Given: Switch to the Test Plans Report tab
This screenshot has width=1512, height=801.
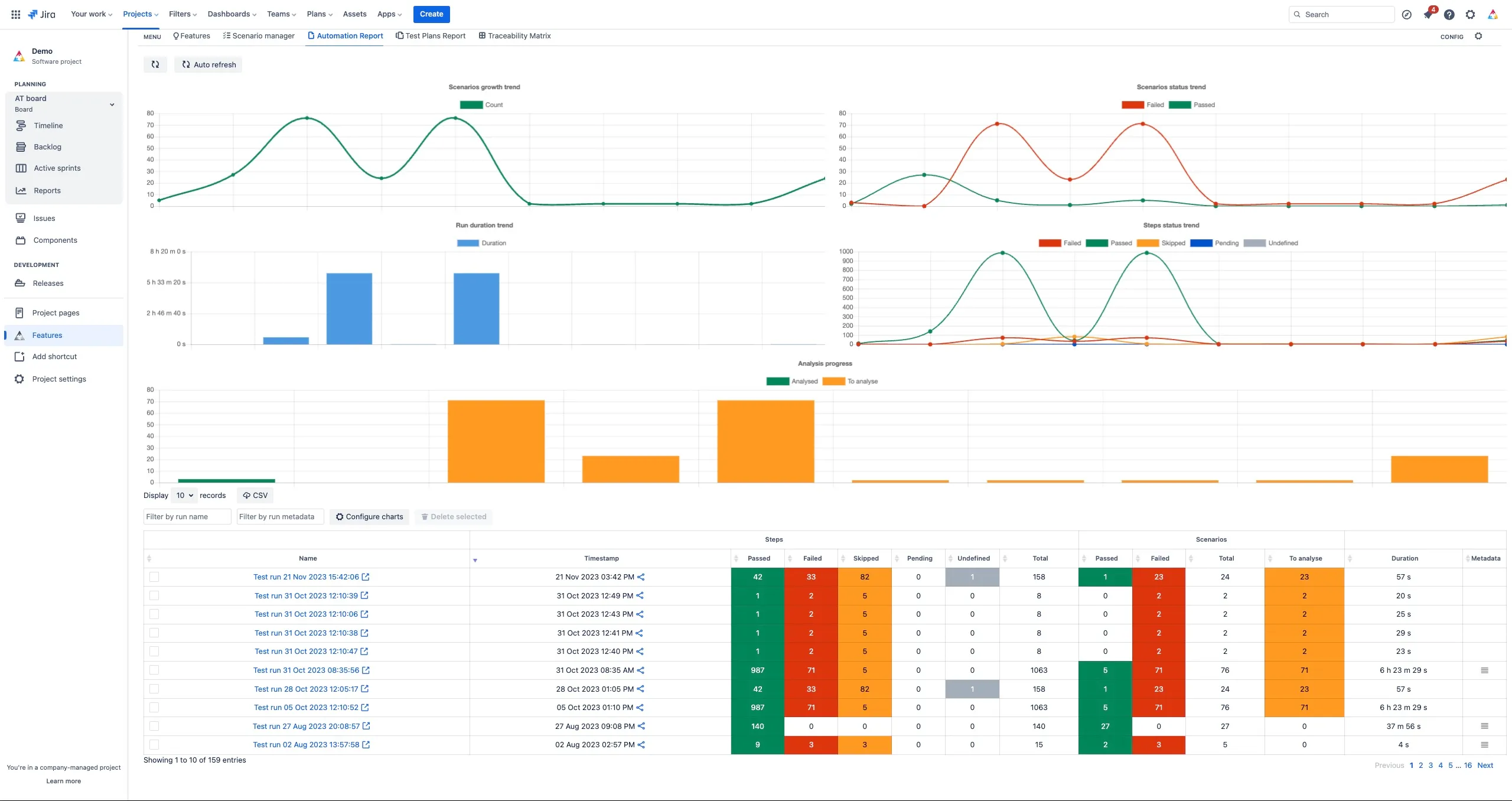Looking at the screenshot, I should [x=431, y=36].
